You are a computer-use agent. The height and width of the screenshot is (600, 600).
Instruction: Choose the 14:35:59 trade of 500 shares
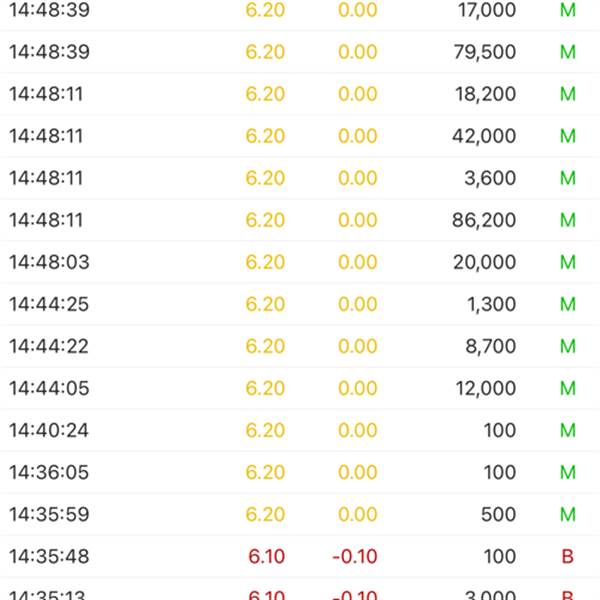(300, 514)
